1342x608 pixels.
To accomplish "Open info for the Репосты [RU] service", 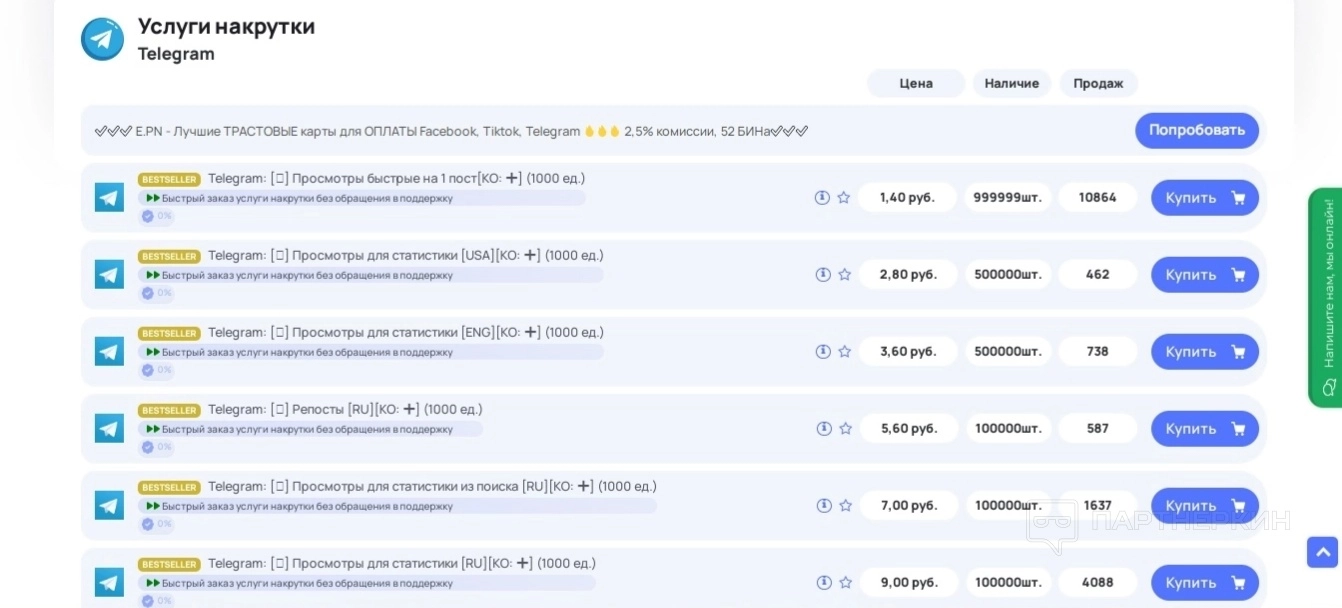I will [x=823, y=429].
